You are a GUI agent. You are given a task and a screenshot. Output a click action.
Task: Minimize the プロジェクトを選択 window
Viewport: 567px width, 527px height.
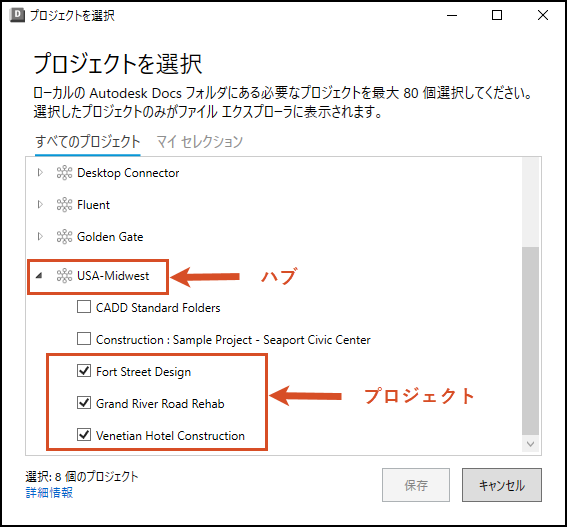tap(452, 15)
